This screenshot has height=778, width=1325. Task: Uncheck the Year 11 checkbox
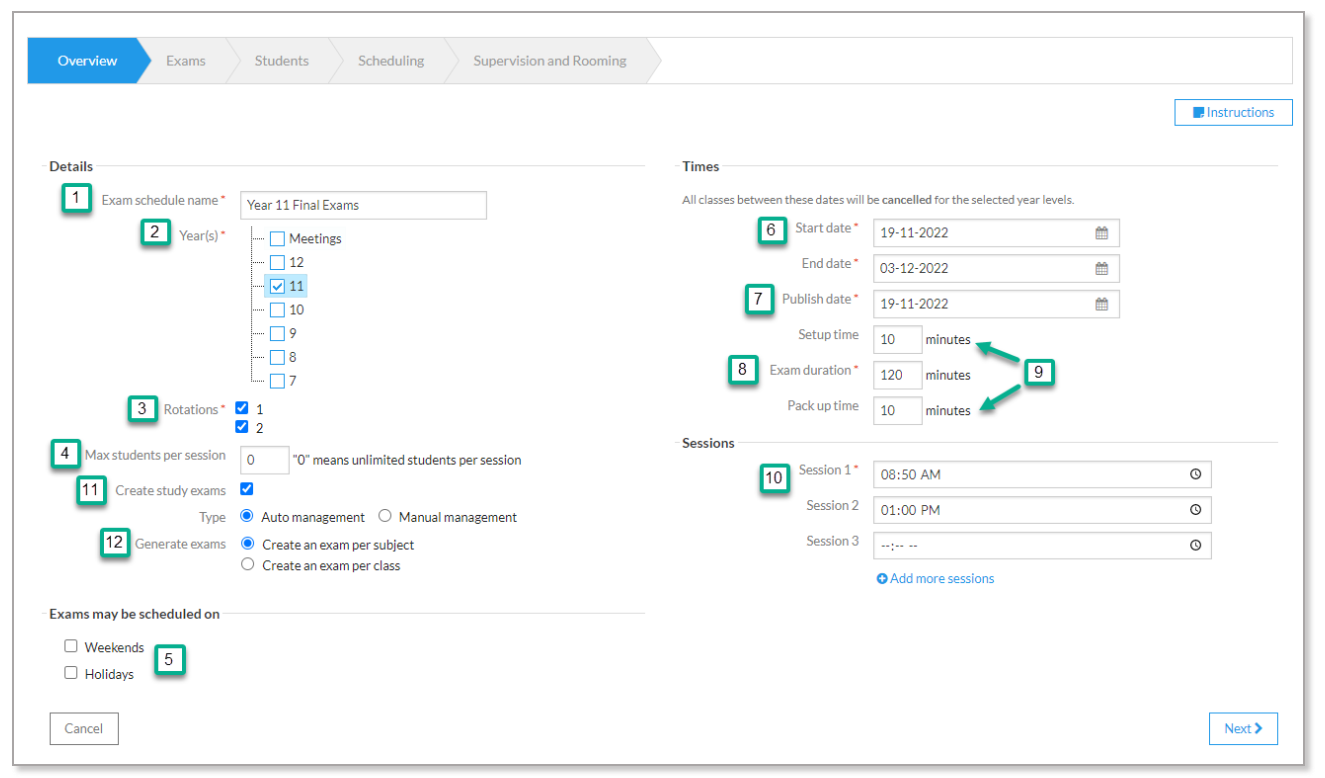[277, 286]
